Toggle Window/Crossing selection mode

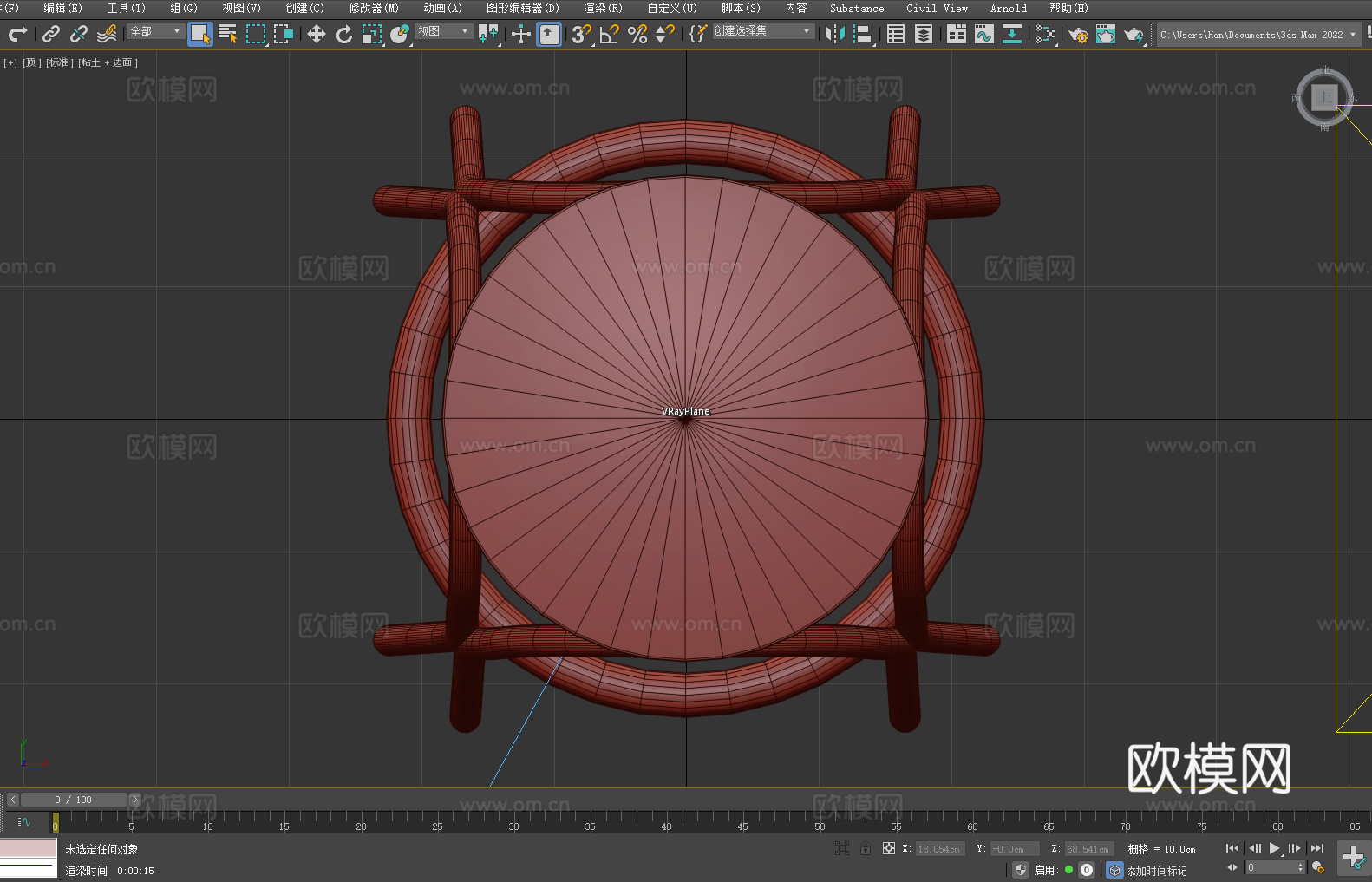point(284,34)
